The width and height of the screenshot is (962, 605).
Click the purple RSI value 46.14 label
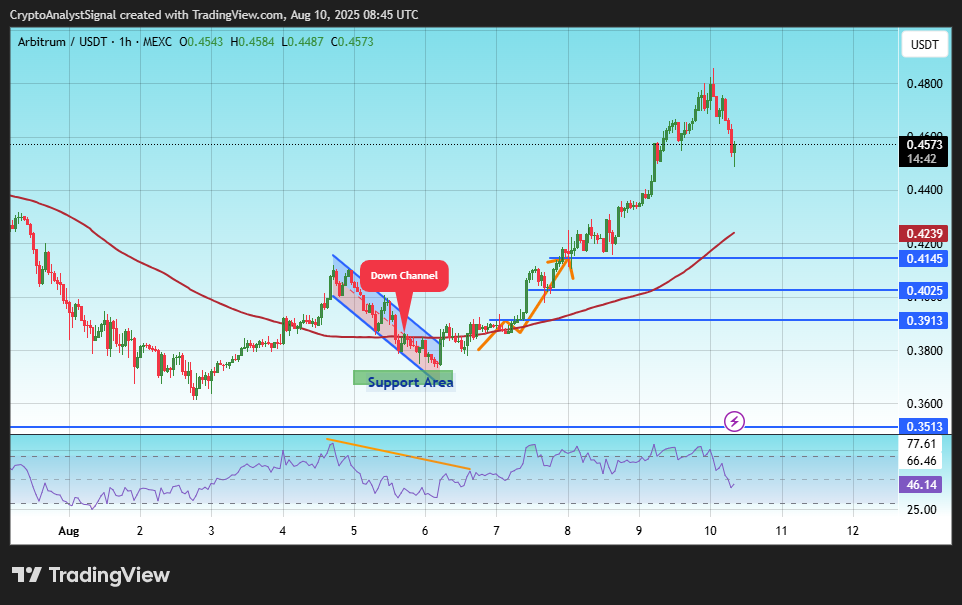(x=922, y=485)
